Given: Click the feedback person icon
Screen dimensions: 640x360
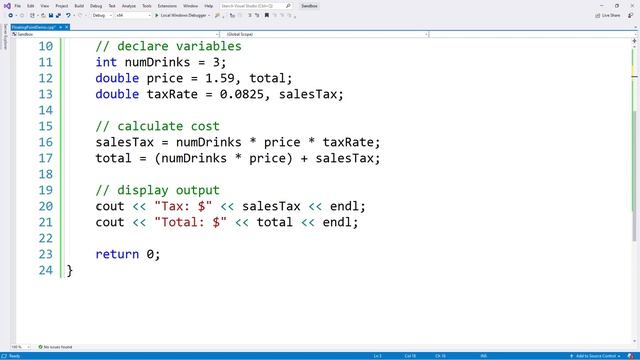Looking at the screenshot, I should click(631, 16).
